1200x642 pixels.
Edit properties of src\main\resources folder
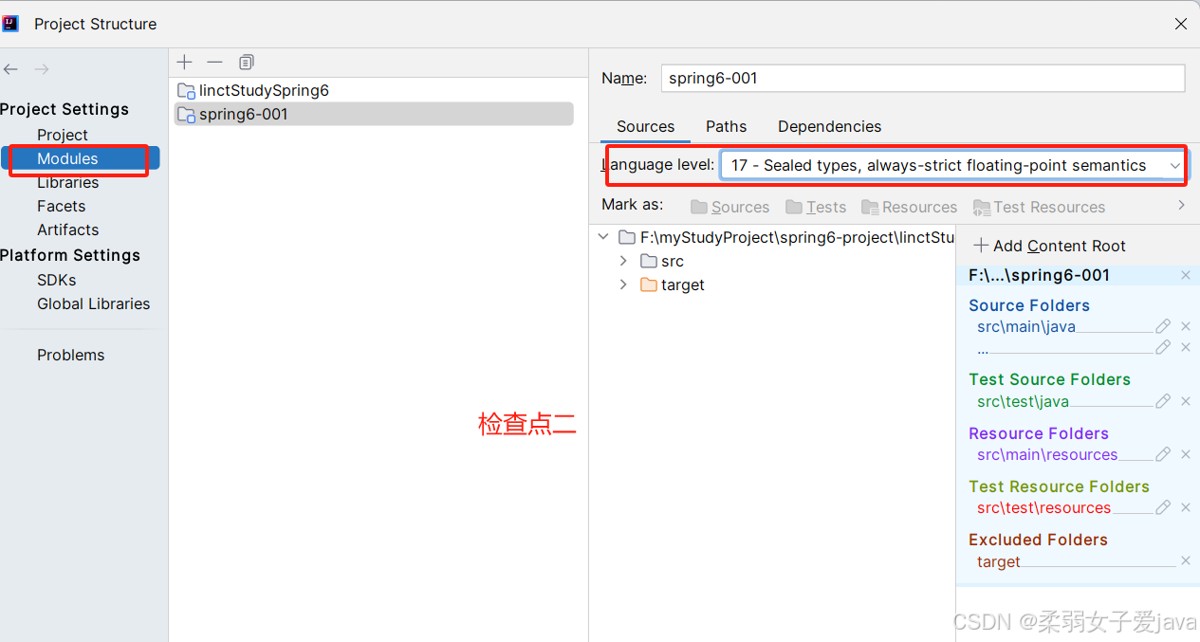tap(1163, 454)
